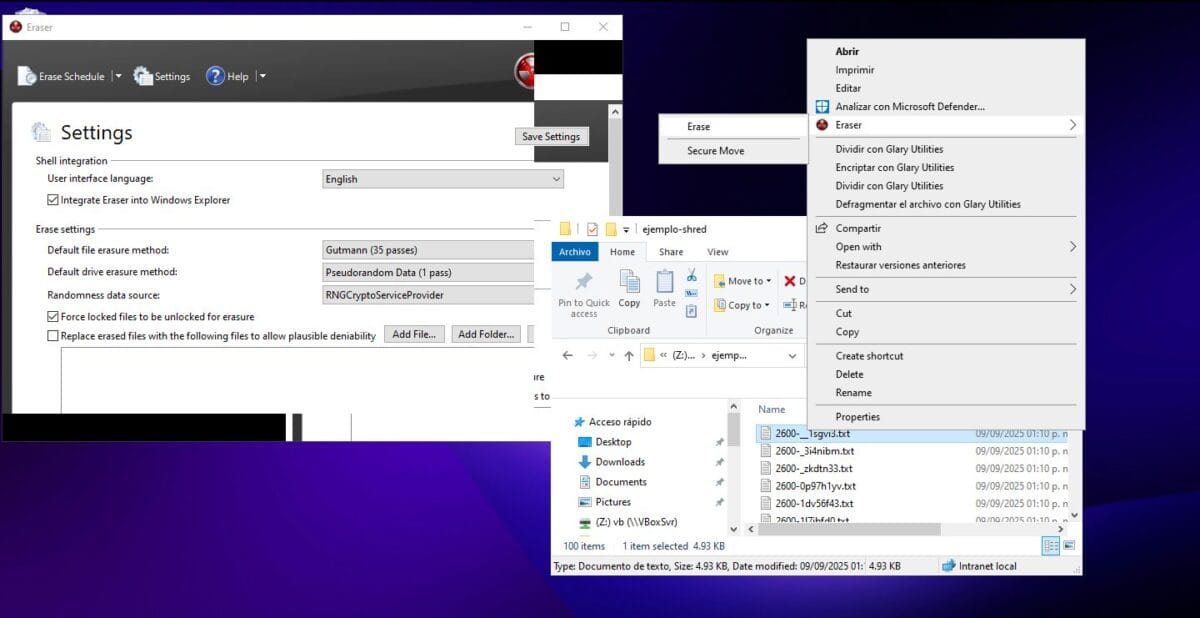This screenshot has width=1200, height=618.
Task: Click Explorer Up arrow
Action: pyautogui.click(x=629, y=355)
